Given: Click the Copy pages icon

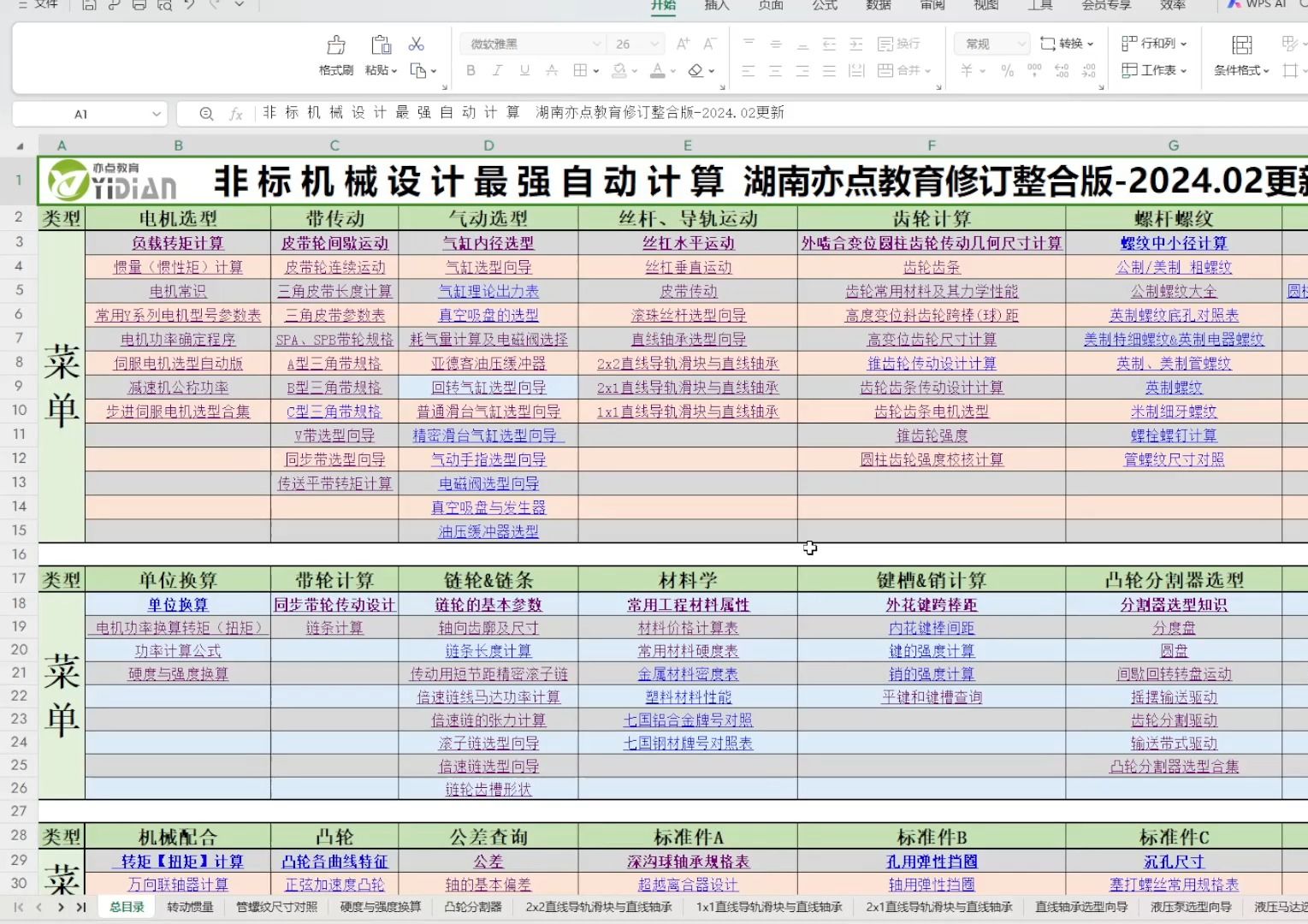Looking at the screenshot, I should point(418,71).
